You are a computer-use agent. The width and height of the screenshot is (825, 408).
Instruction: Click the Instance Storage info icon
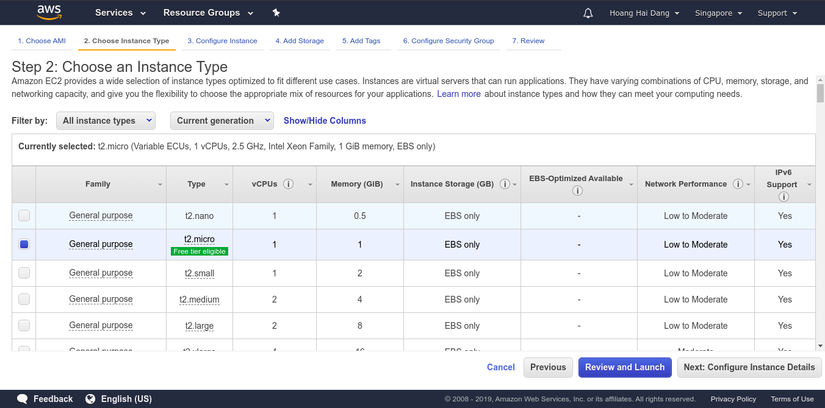point(504,184)
